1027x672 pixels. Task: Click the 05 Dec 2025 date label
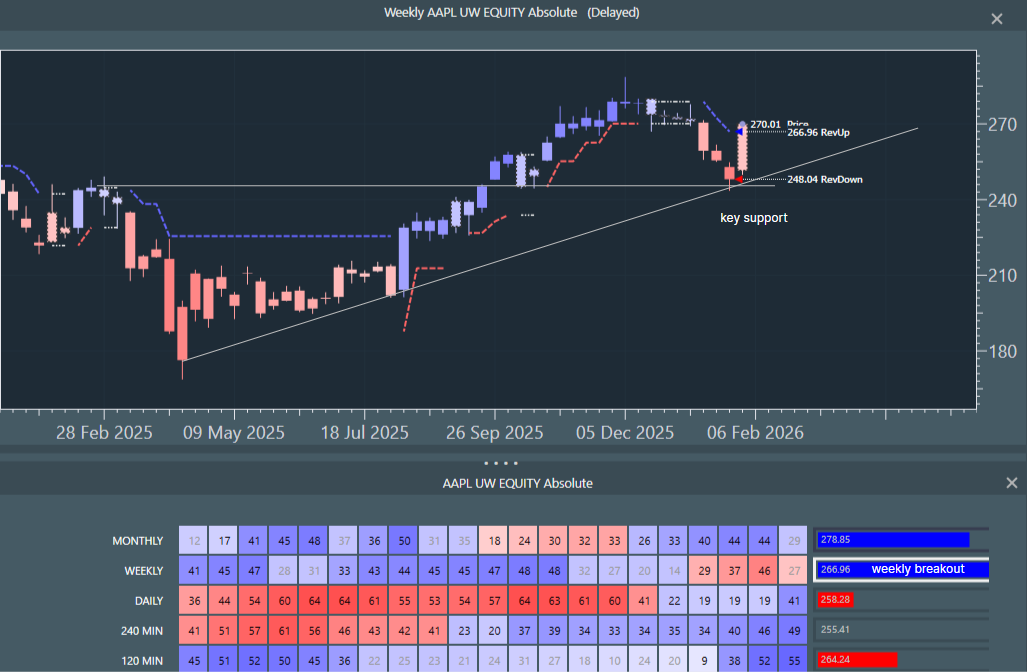point(624,434)
